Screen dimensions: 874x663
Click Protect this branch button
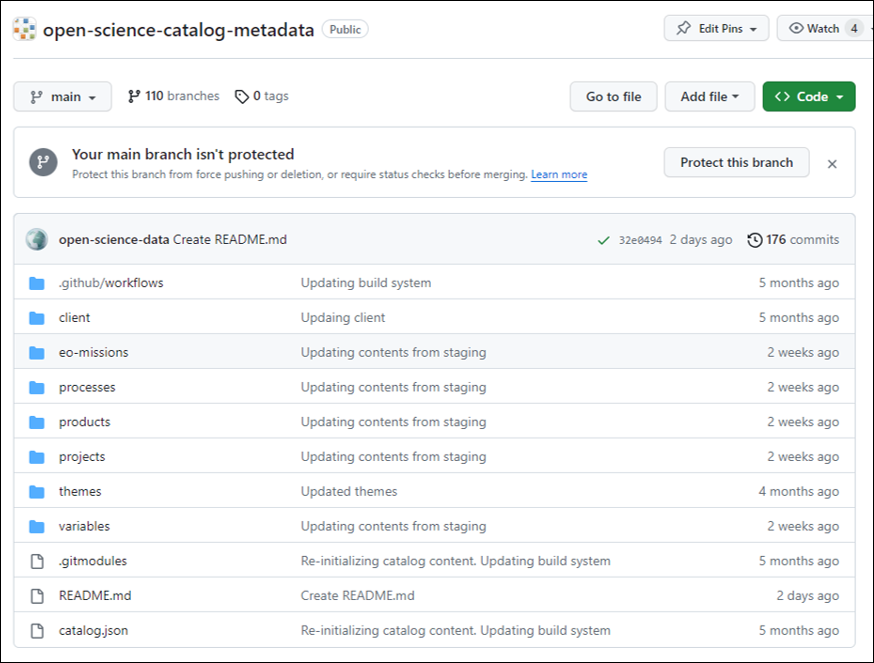[736, 162]
